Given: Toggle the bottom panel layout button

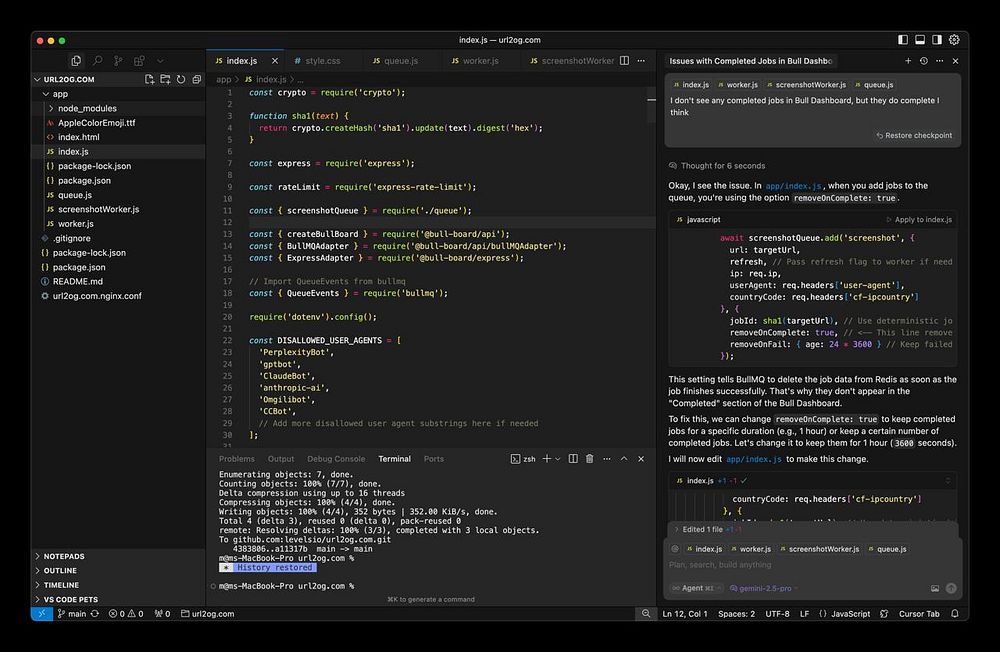Looking at the screenshot, I should click(920, 40).
